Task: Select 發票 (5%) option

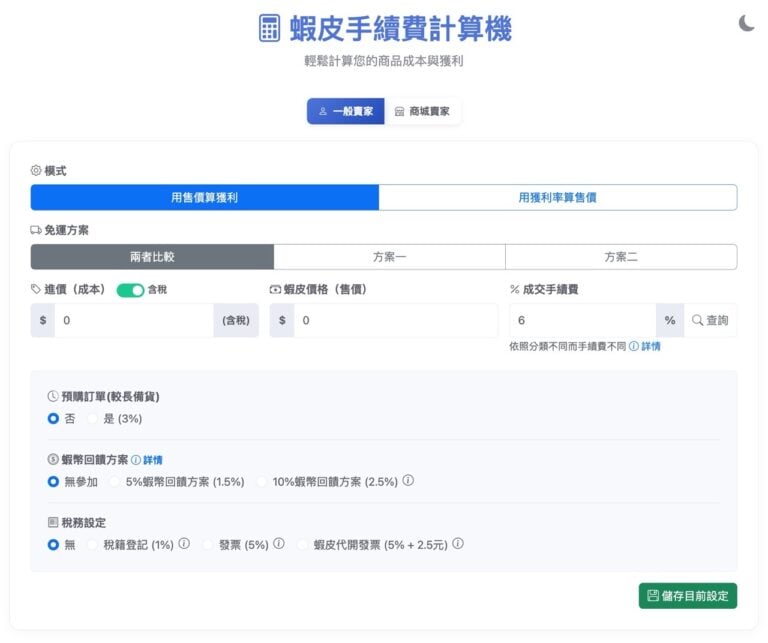Action: click(x=208, y=545)
